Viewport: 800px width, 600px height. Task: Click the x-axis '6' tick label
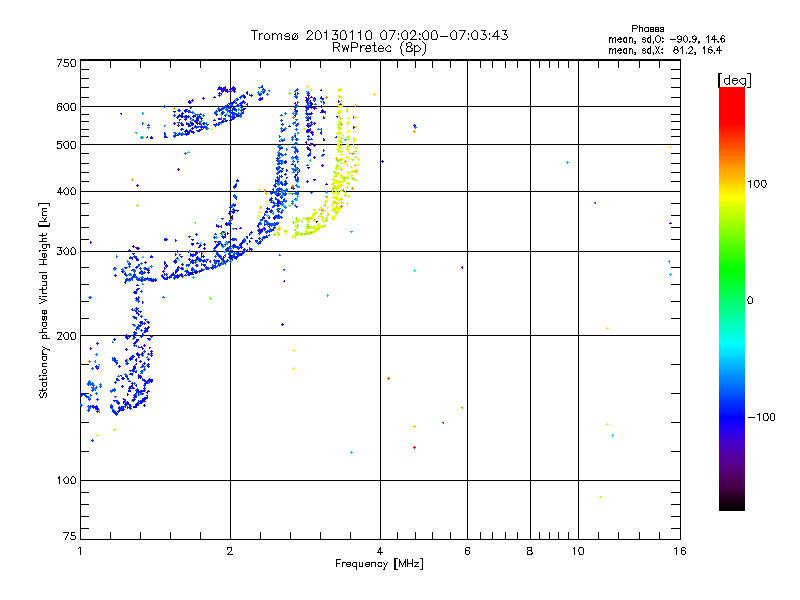[467, 551]
